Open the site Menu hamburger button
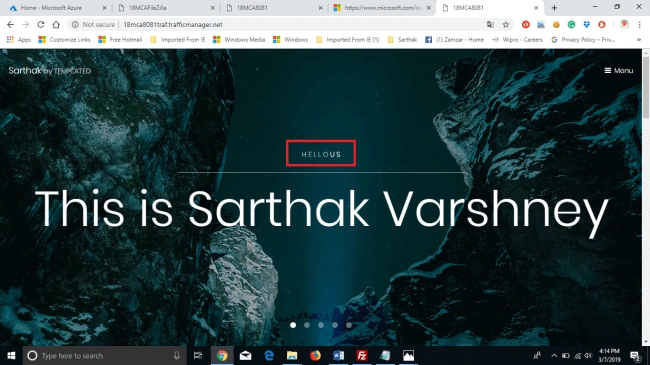The image size is (650, 365). (x=618, y=71)
